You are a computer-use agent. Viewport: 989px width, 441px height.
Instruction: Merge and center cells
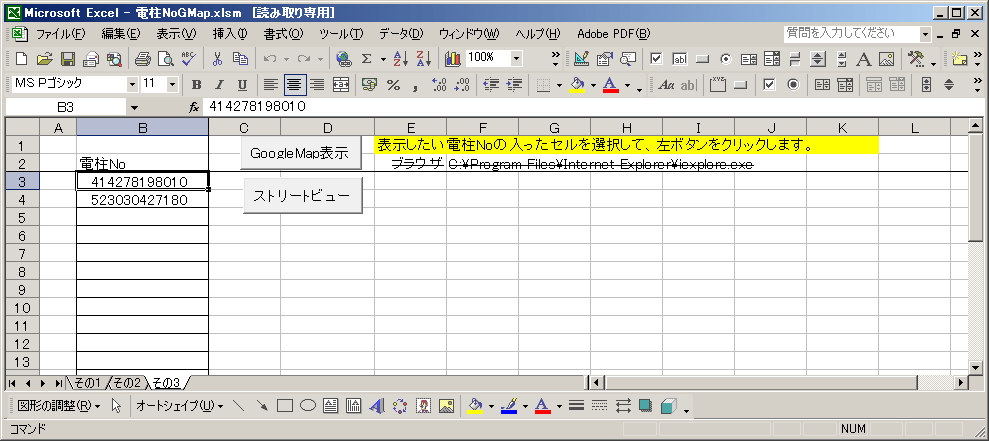point(341,85)
